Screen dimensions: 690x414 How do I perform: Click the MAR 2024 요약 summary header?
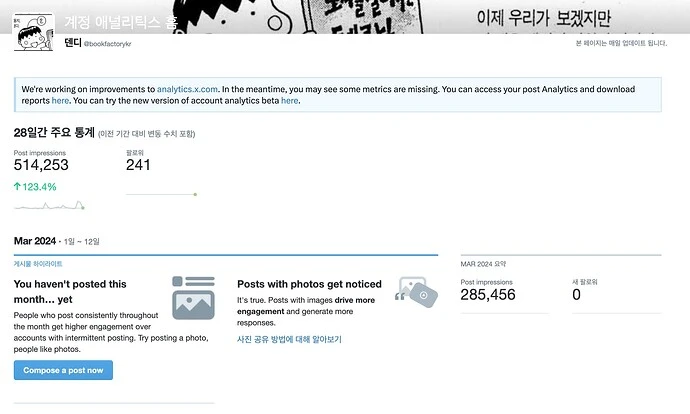pyautogui.click(x=483, y=264)
